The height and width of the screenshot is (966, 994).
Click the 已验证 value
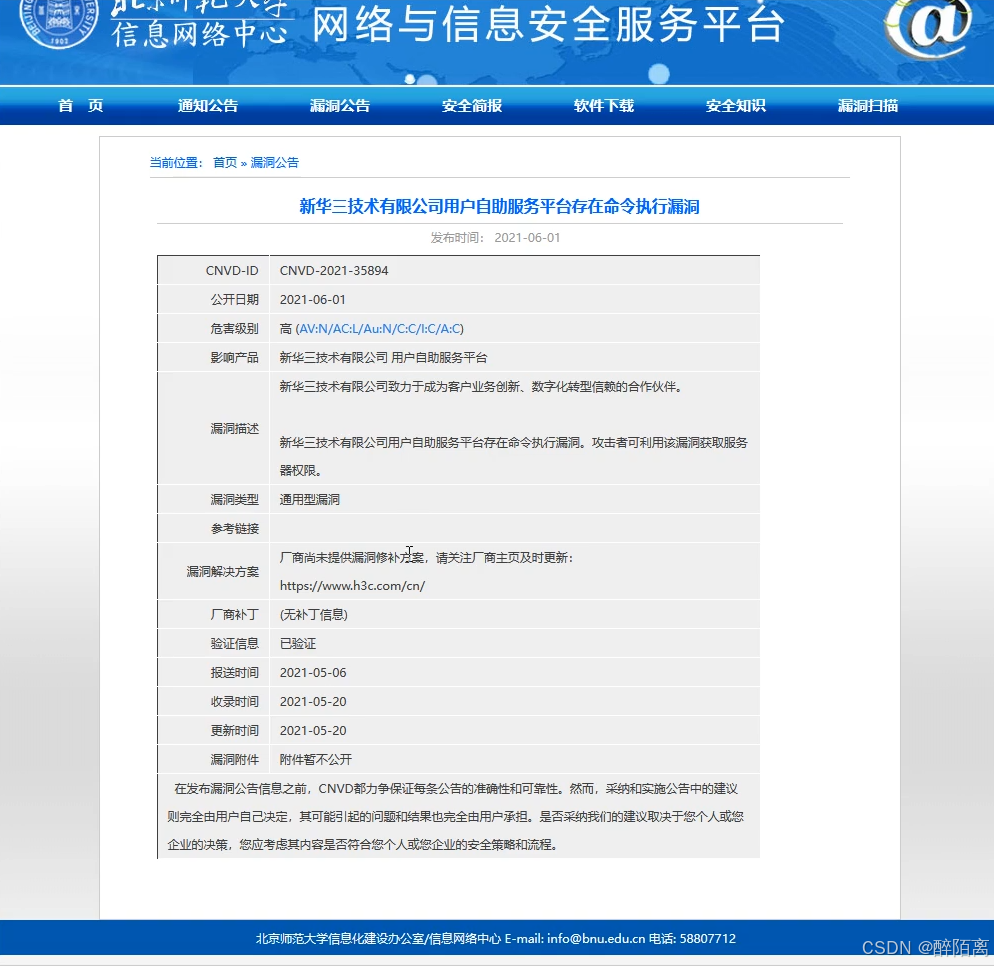click(x=298, y=643)
